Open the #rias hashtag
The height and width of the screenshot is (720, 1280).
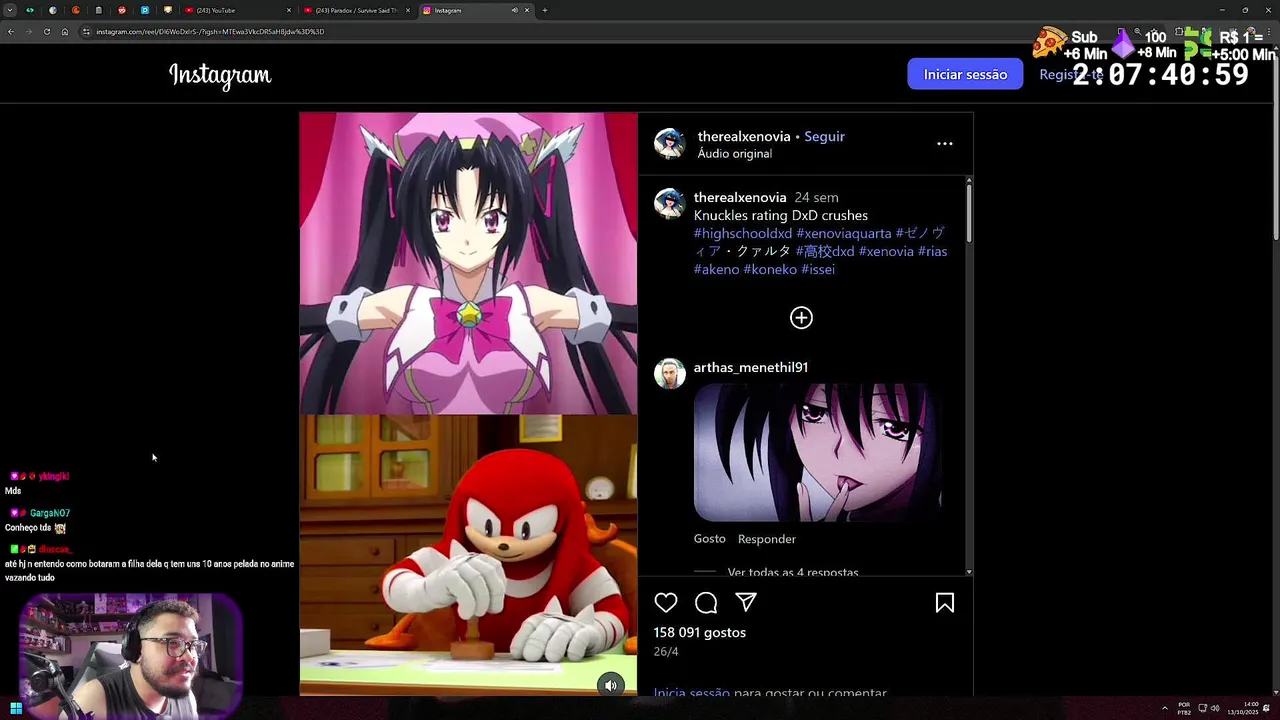[x=932, y=251]
